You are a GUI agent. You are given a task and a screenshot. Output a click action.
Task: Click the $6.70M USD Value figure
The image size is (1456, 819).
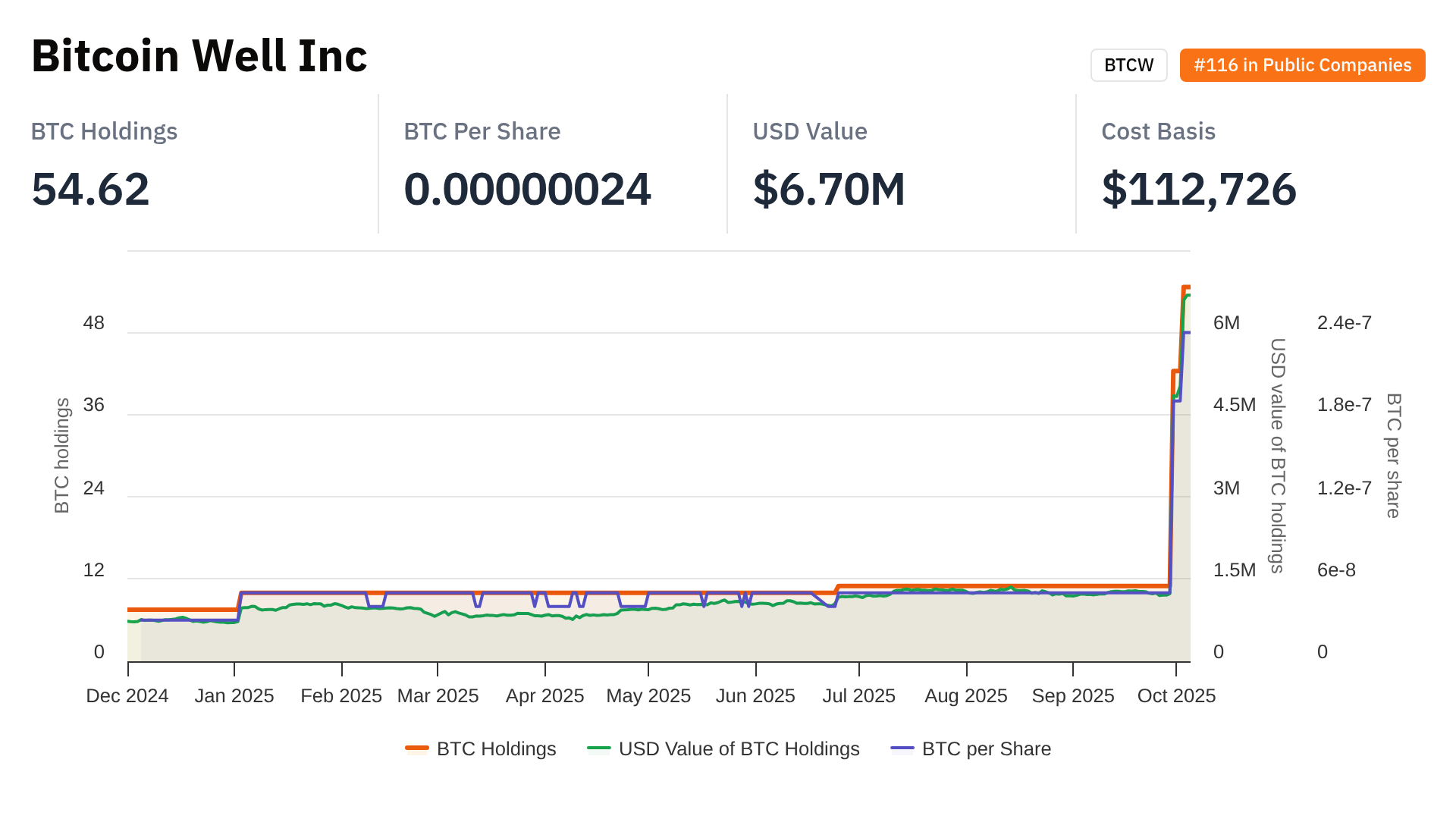point(829,189)
